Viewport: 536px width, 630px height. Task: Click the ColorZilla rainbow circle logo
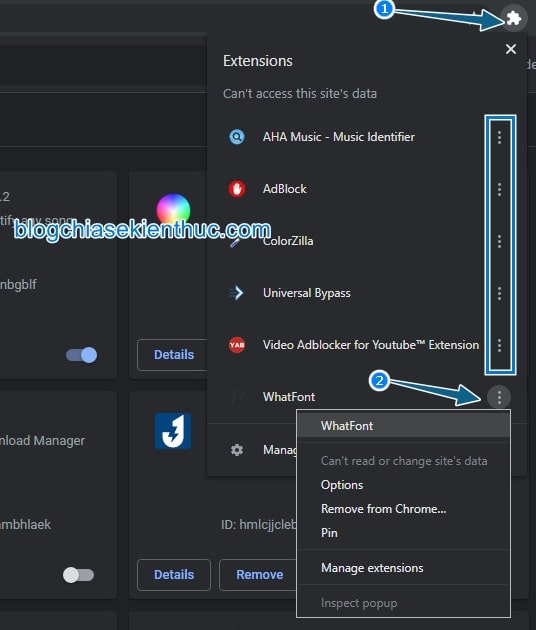point(173,210)
